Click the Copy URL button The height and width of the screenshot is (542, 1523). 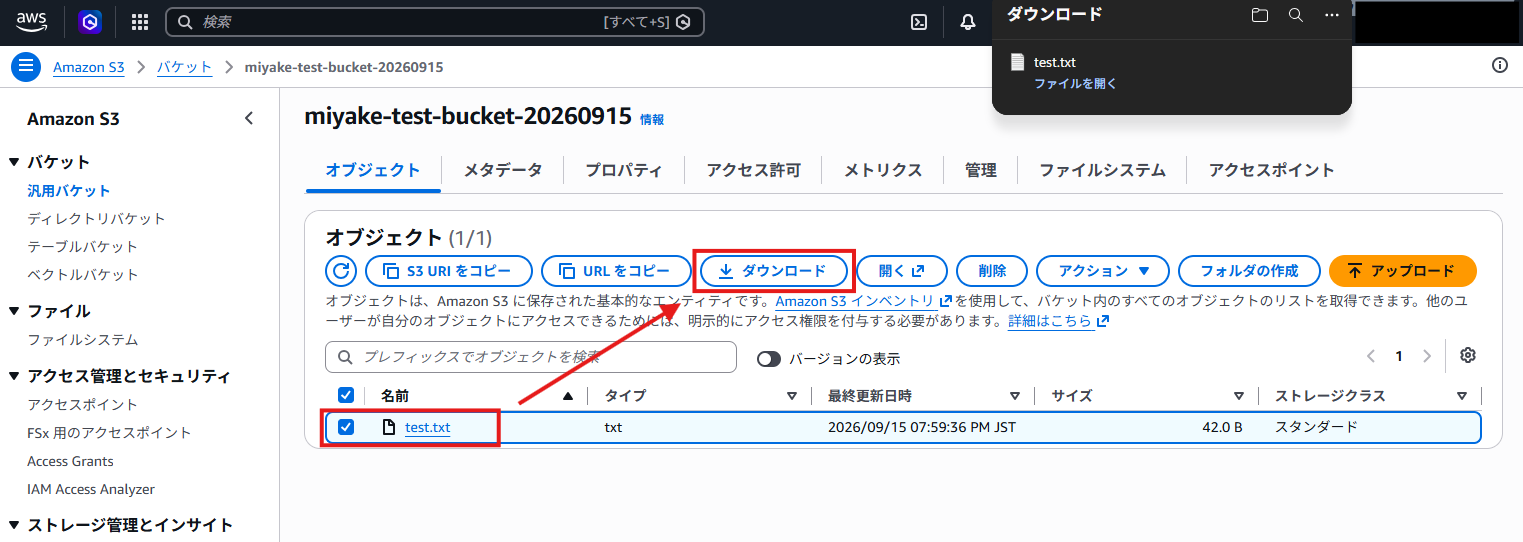coord(616,270)
